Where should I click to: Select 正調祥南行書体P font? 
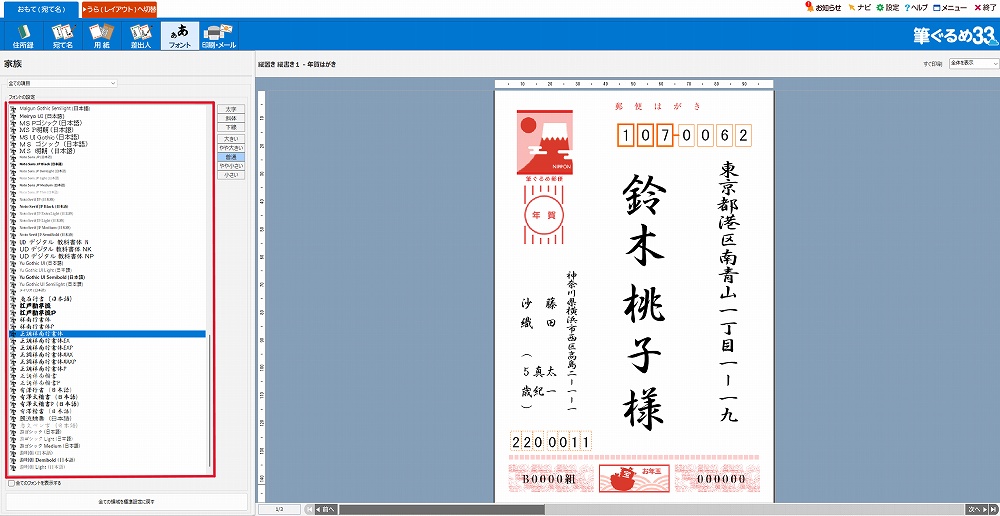[x=42, y=369]
